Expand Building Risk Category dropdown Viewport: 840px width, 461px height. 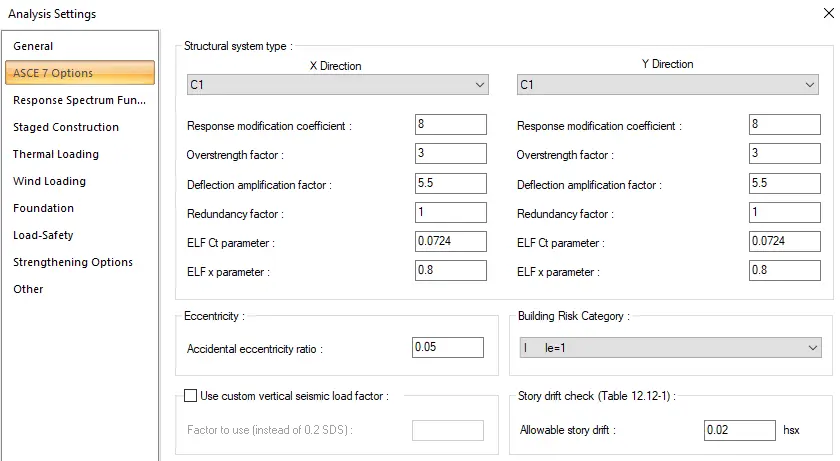click(670, 347)
